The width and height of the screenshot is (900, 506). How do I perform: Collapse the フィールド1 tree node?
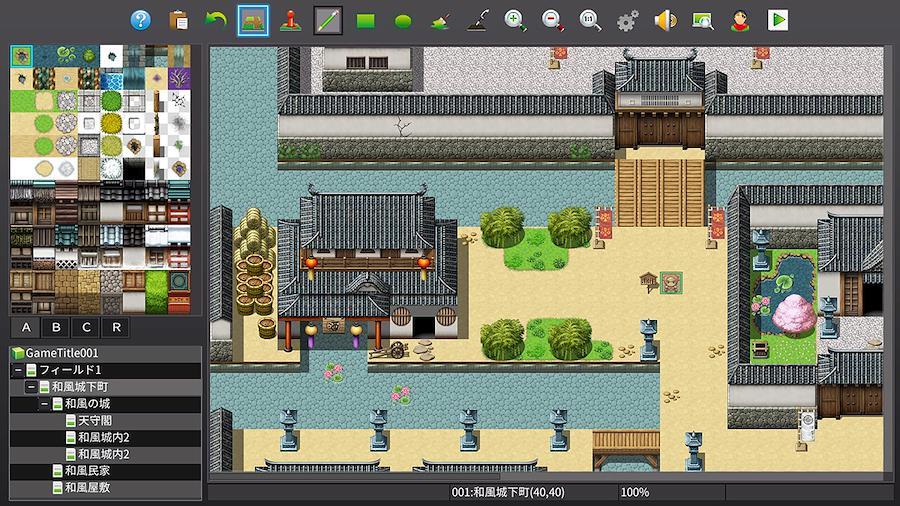18,370
